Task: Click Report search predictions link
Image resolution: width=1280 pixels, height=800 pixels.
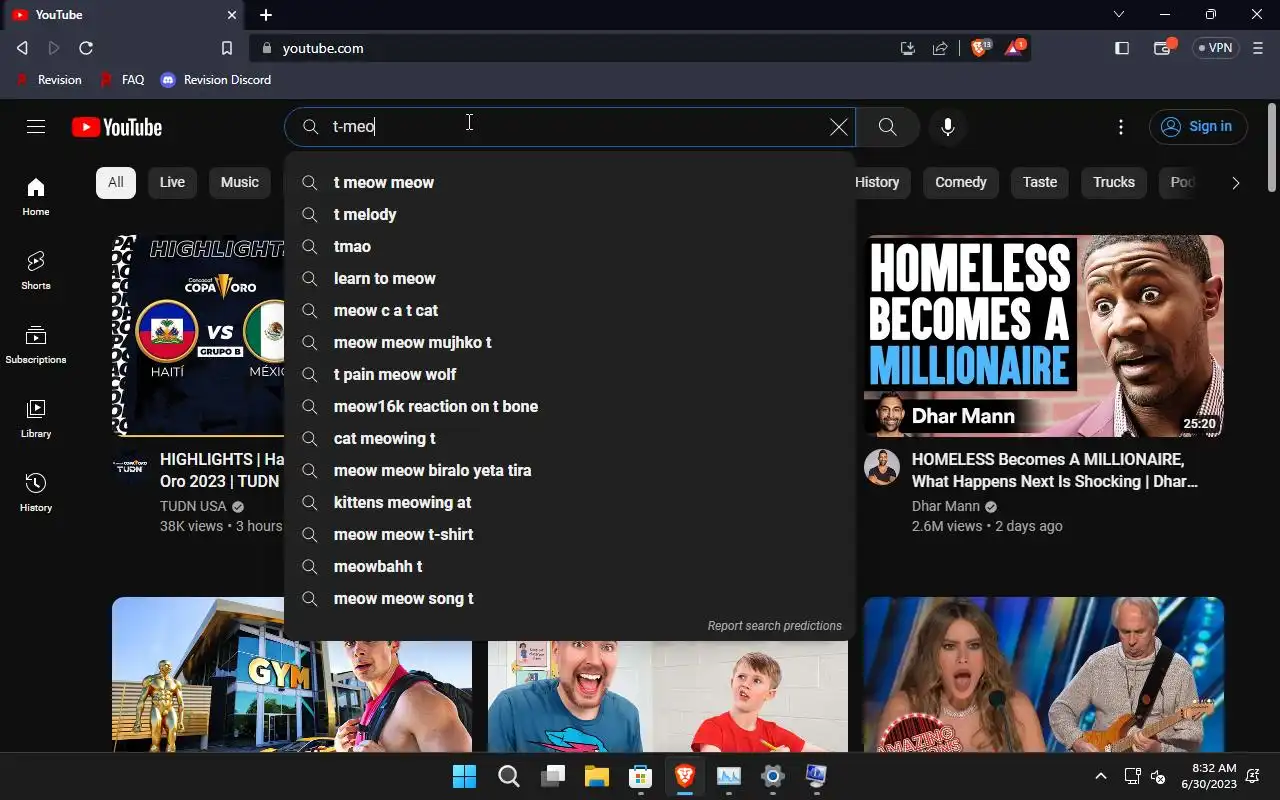Action: (x=774, y=626)
